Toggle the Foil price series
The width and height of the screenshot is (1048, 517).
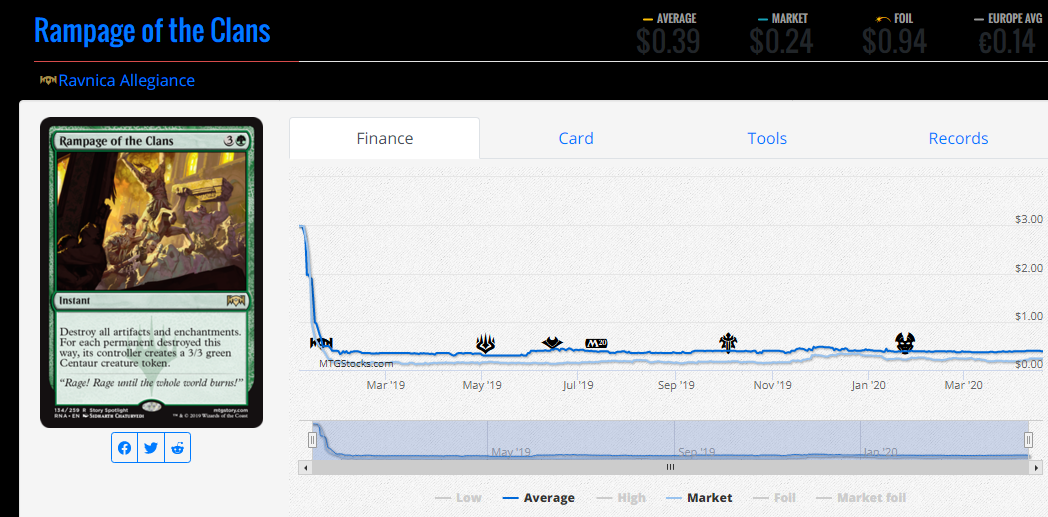774,498
